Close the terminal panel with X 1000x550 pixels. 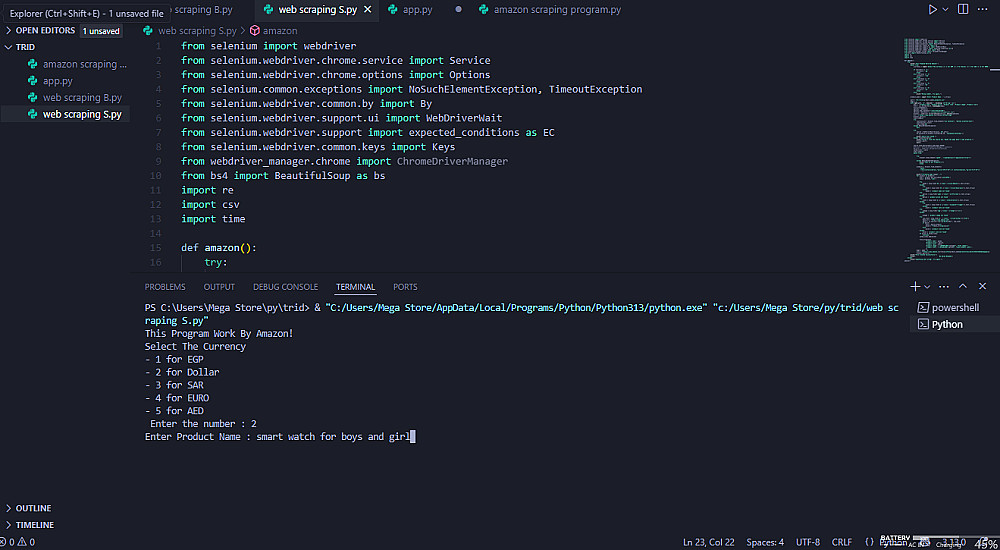[982, 286]
